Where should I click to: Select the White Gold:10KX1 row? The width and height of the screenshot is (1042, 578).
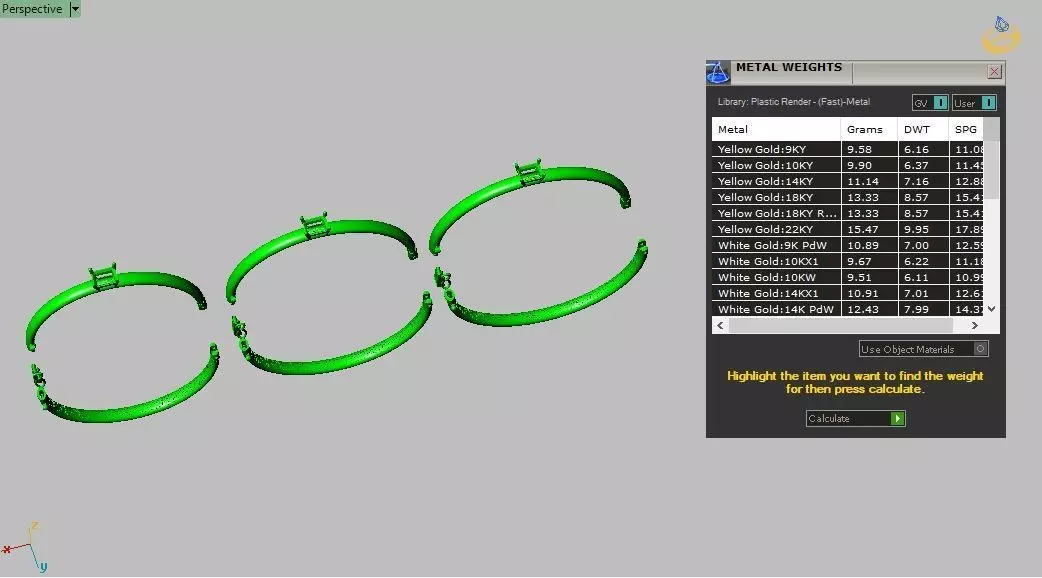pos(847,261)
